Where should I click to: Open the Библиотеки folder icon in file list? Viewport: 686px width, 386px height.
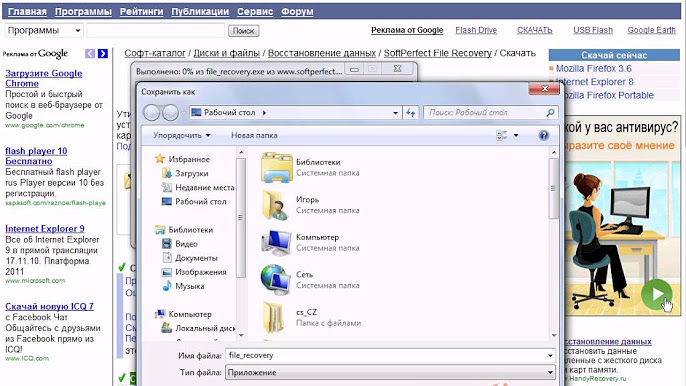(276, 167)
